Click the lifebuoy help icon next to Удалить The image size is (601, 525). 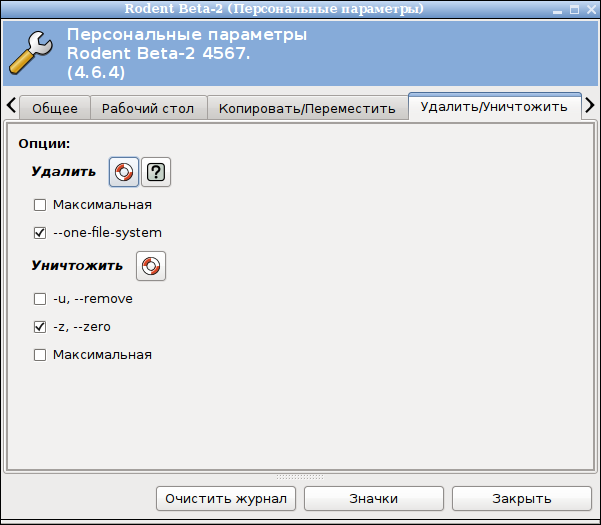[124, 172]
